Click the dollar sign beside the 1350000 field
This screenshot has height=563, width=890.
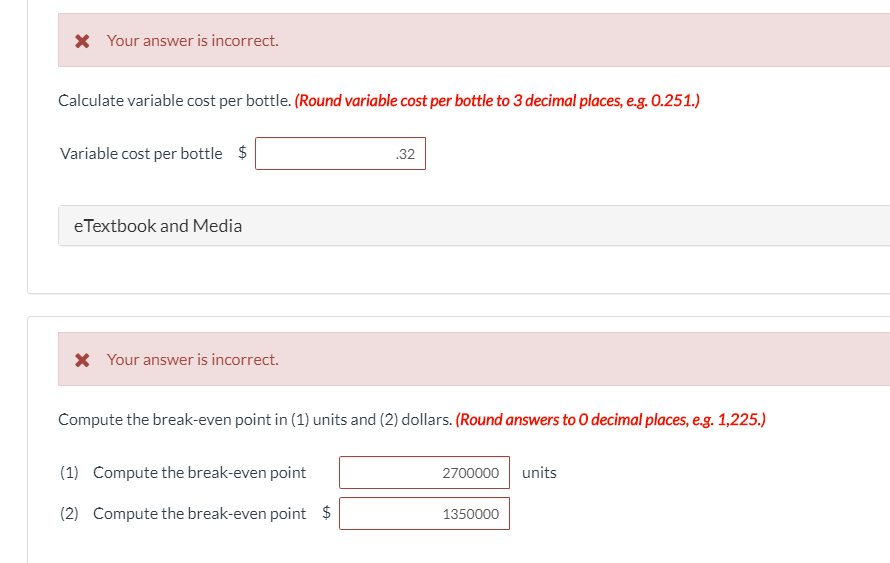click(x=326, y=512)
